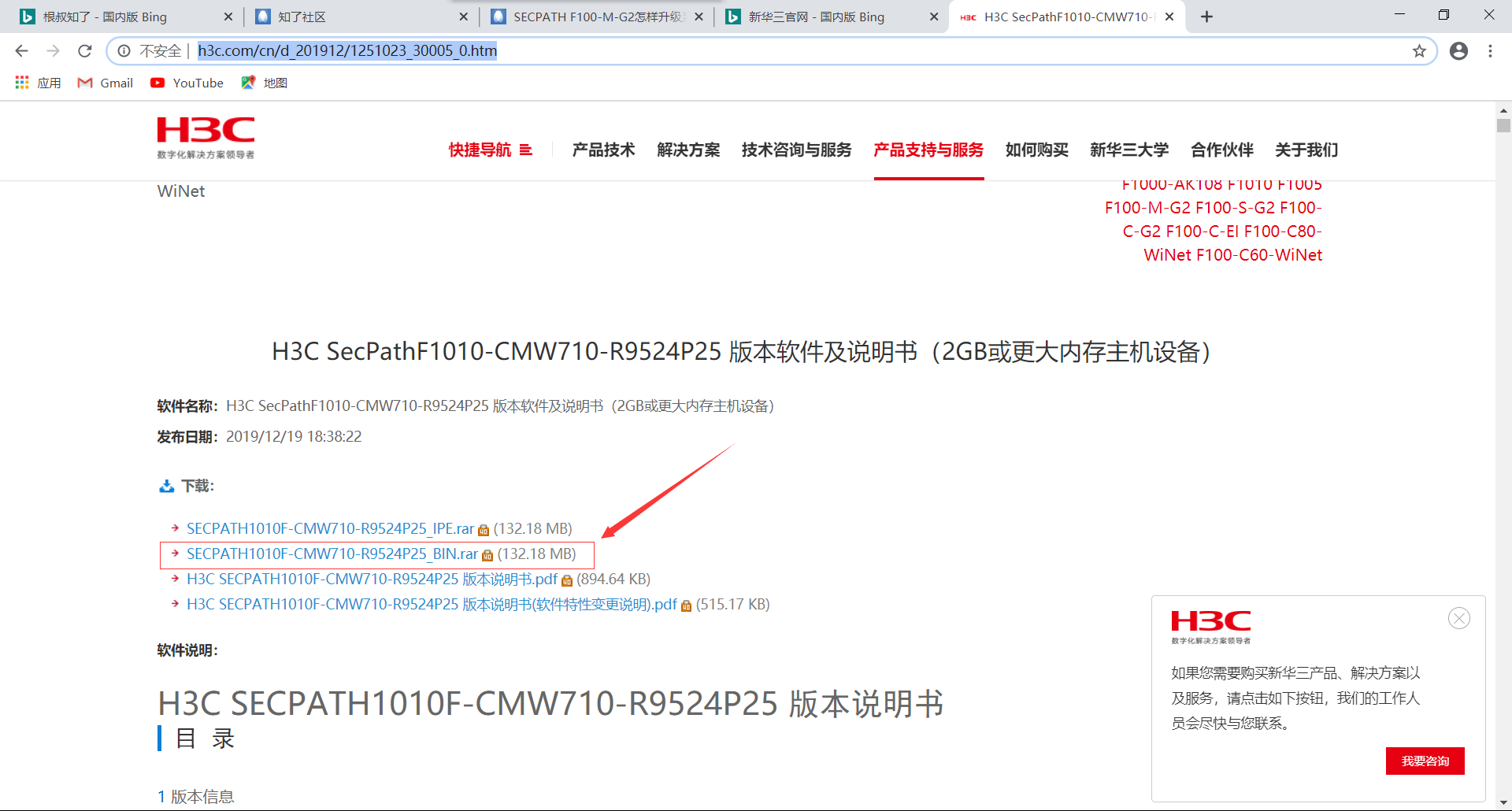Jump to the 1 版本信息 section link
Image resolution: width=1512 pixels, height=811 pixels.
pyautogui.click(x=196, y=796)
